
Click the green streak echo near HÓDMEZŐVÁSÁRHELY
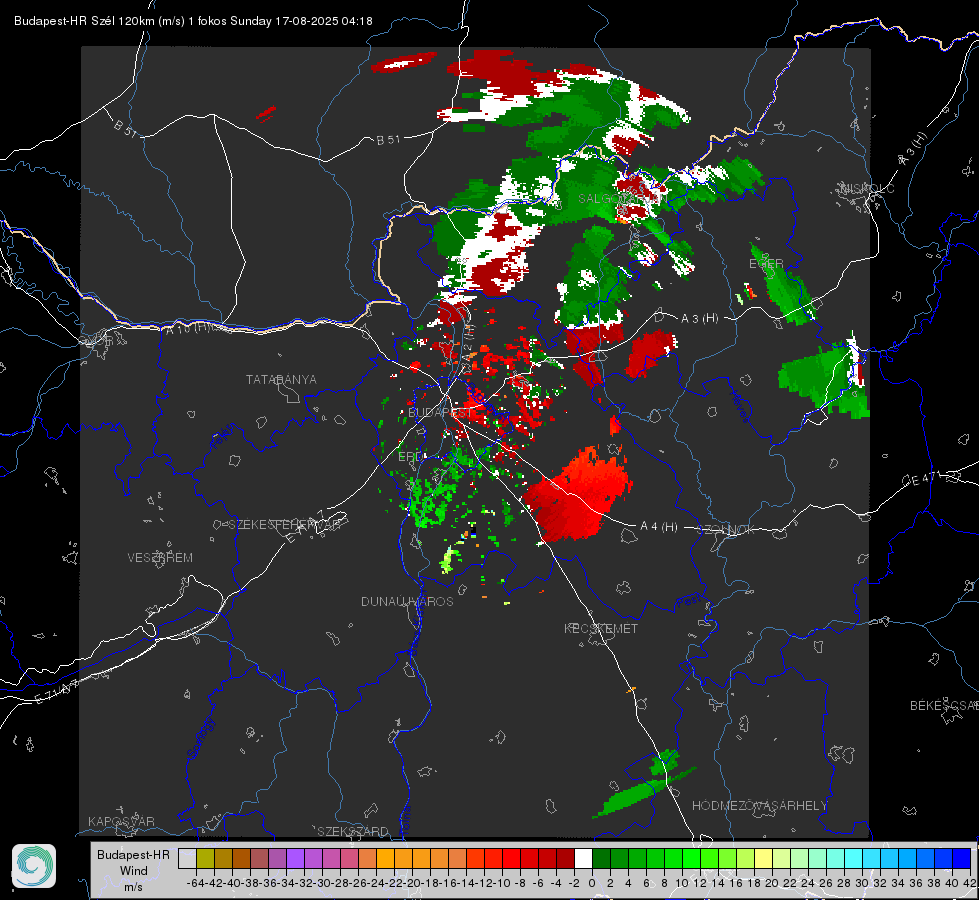tap(644, 792)
